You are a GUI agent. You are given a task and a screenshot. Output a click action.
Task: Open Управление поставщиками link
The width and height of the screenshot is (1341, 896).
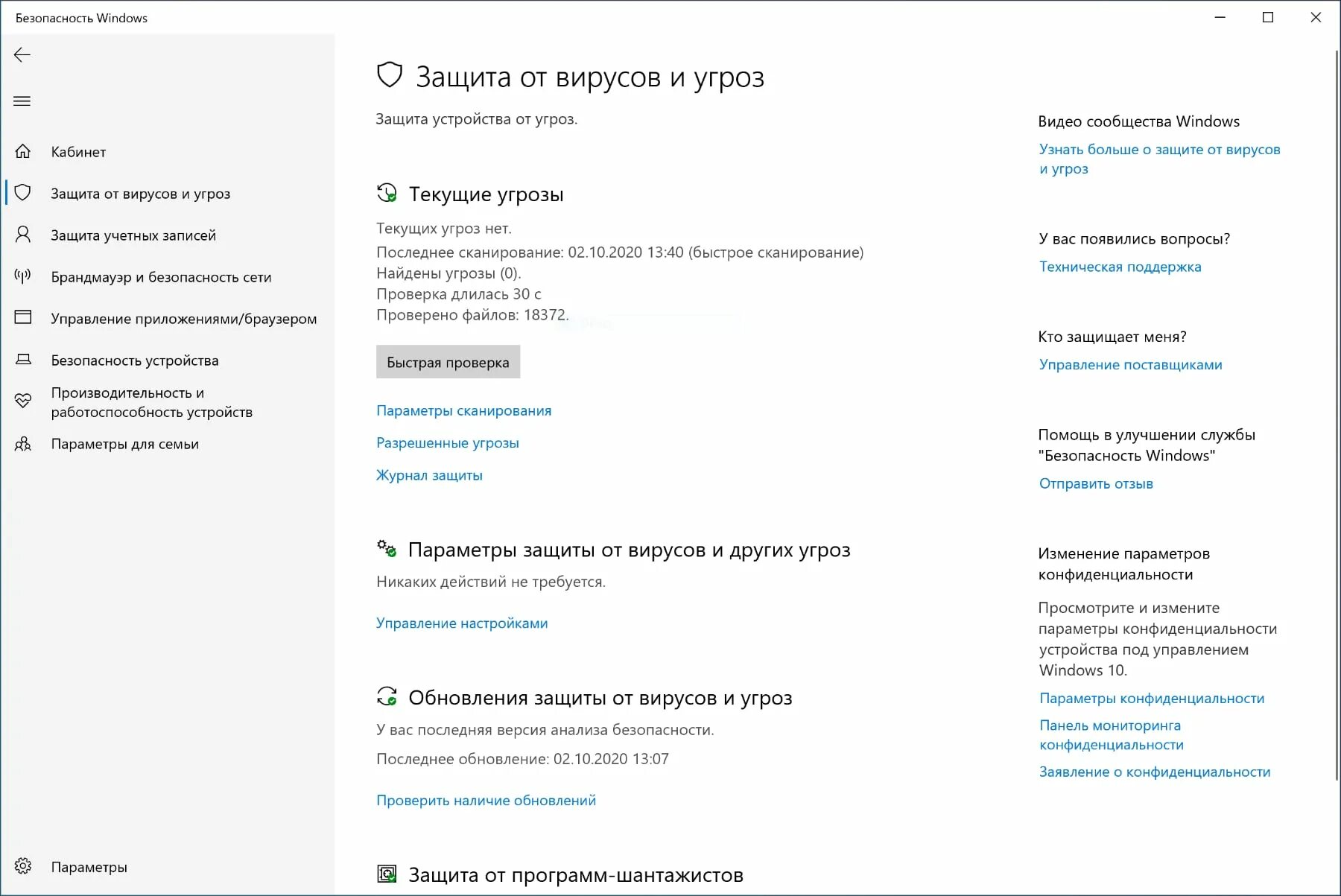pyautogui.click(x=1130, y=364)
